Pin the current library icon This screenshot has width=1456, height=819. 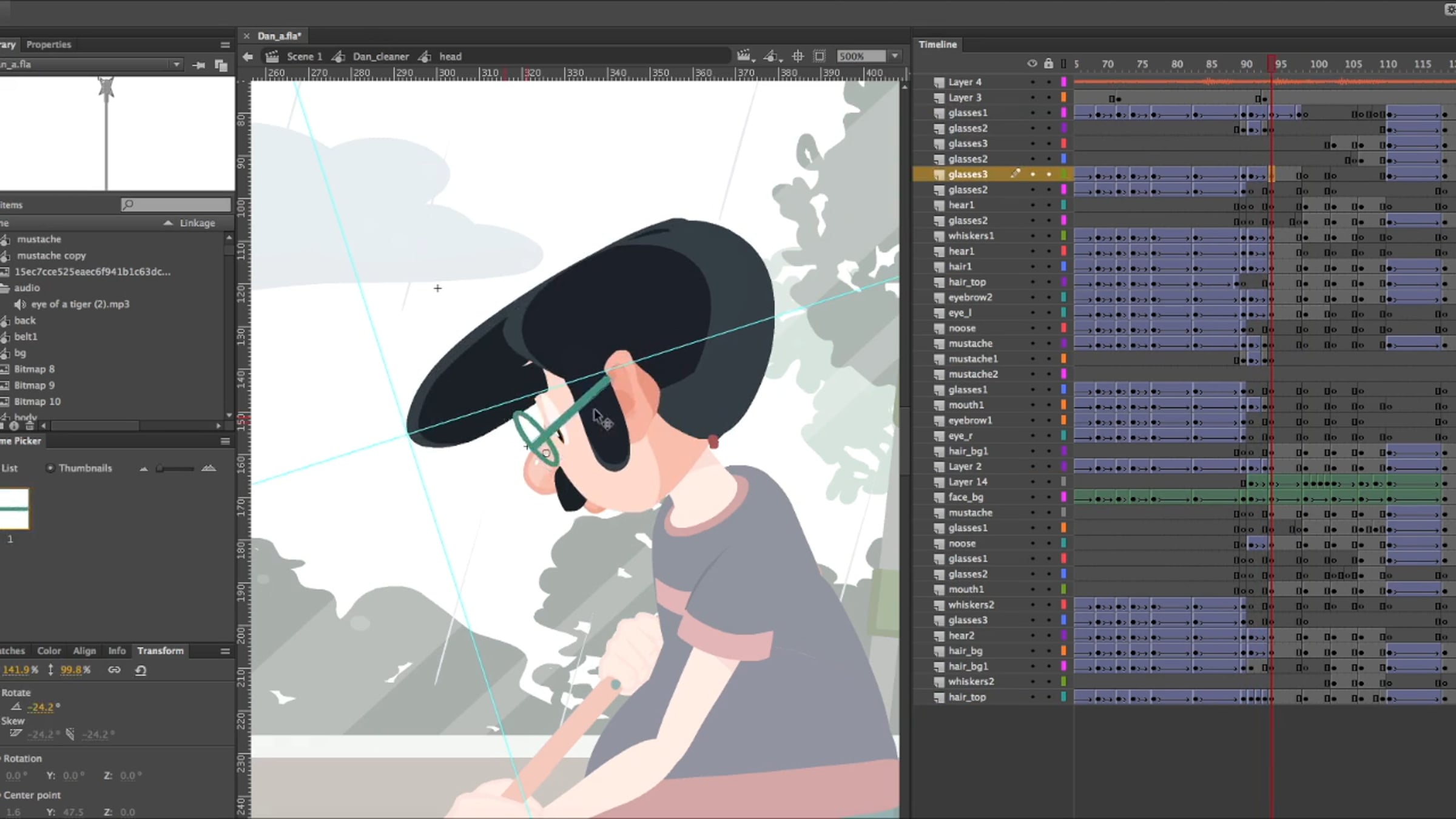pyautogui.click(x=198, y=65)
